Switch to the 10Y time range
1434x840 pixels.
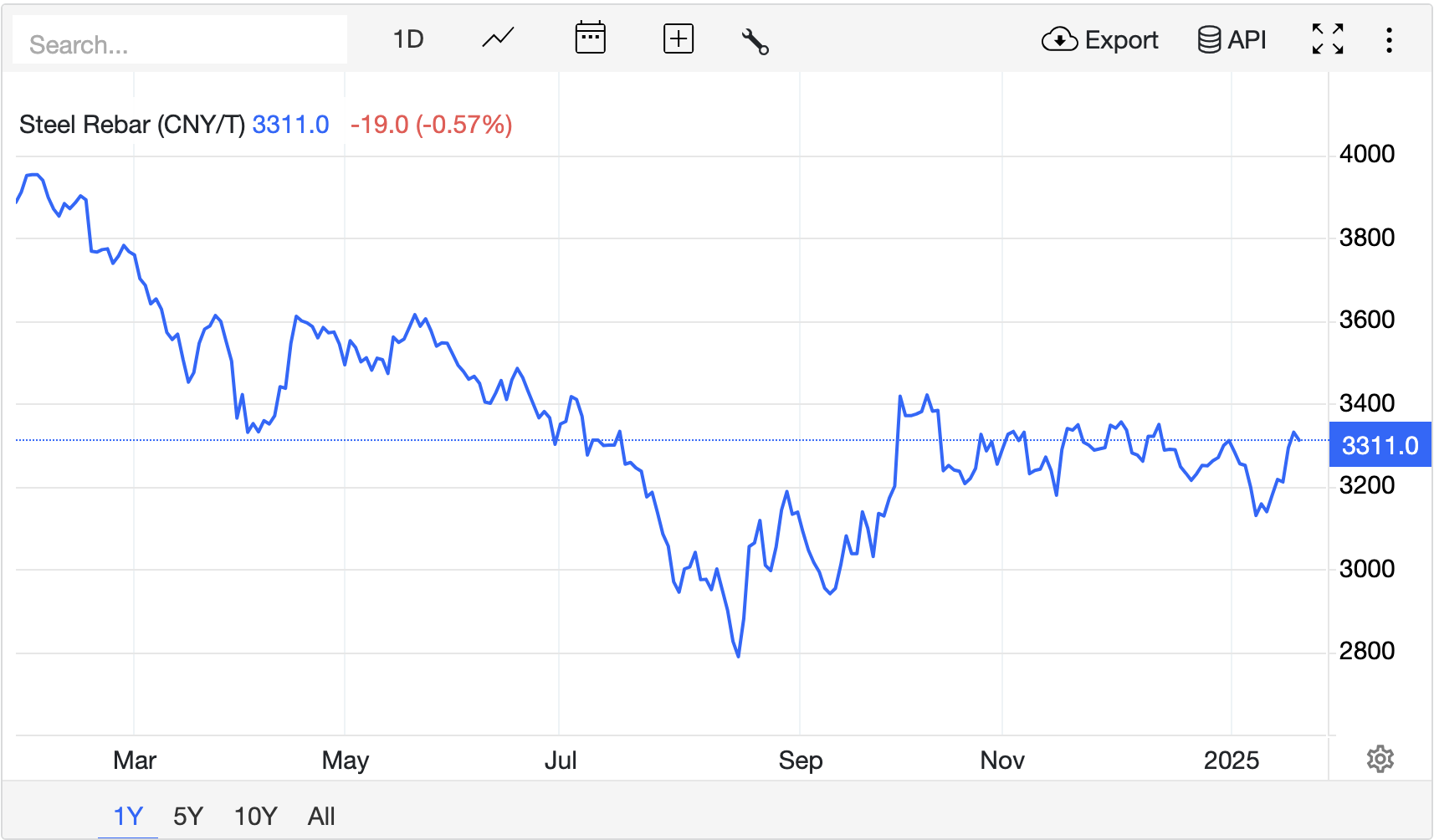pos(255,816)
